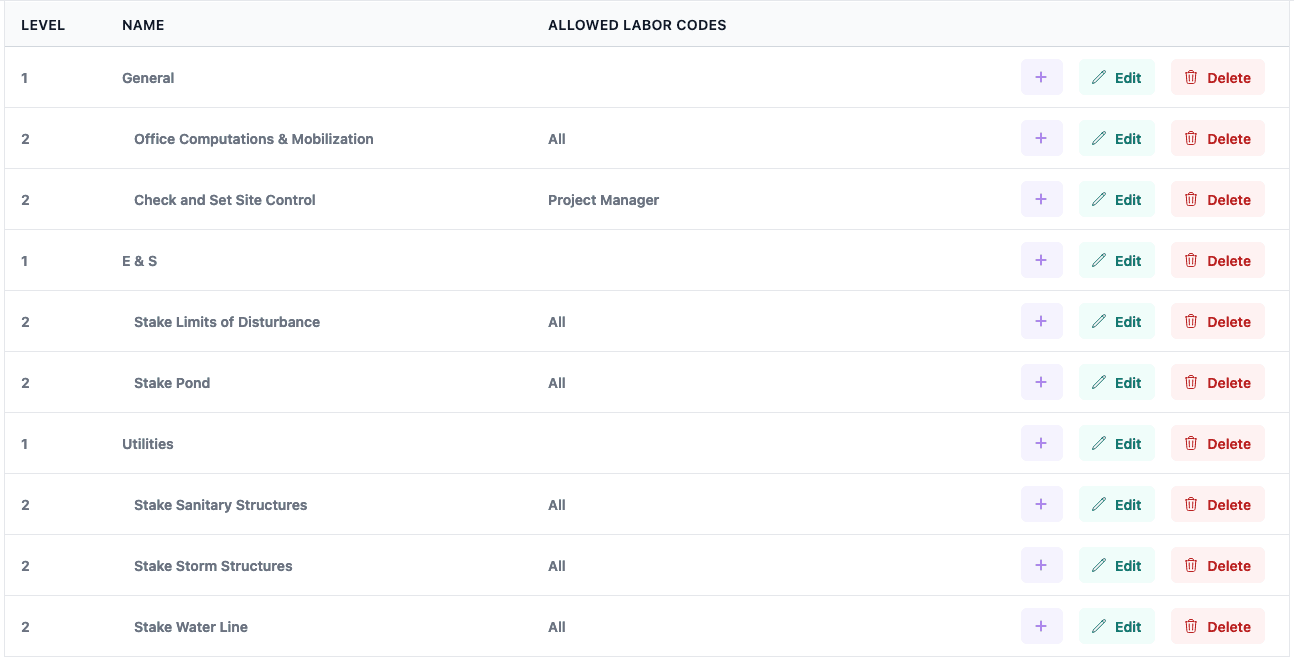Select the Stake Water Line name

[x=191, y=627]
